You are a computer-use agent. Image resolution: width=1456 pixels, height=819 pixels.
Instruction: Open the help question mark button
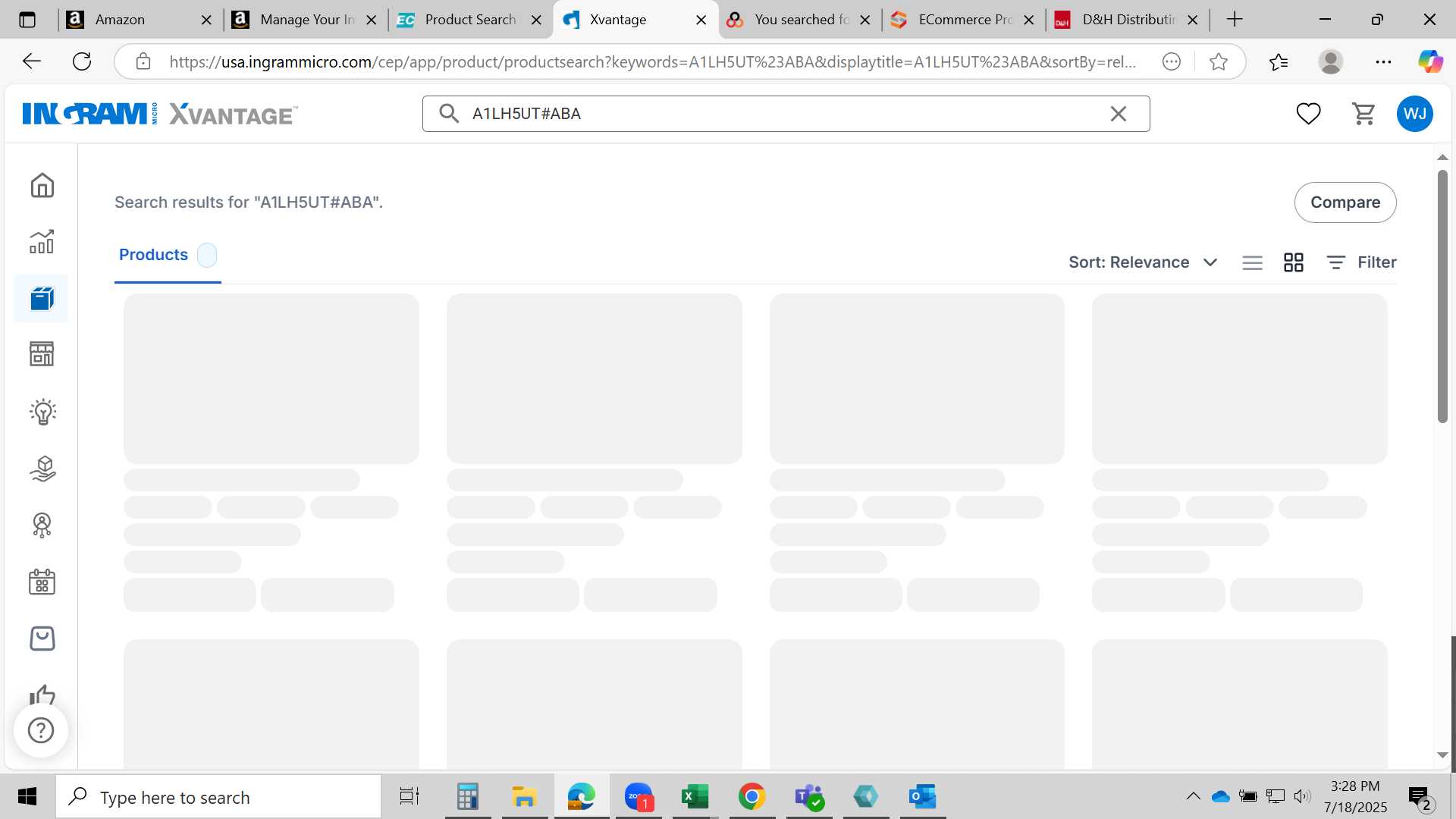(41, 730)
